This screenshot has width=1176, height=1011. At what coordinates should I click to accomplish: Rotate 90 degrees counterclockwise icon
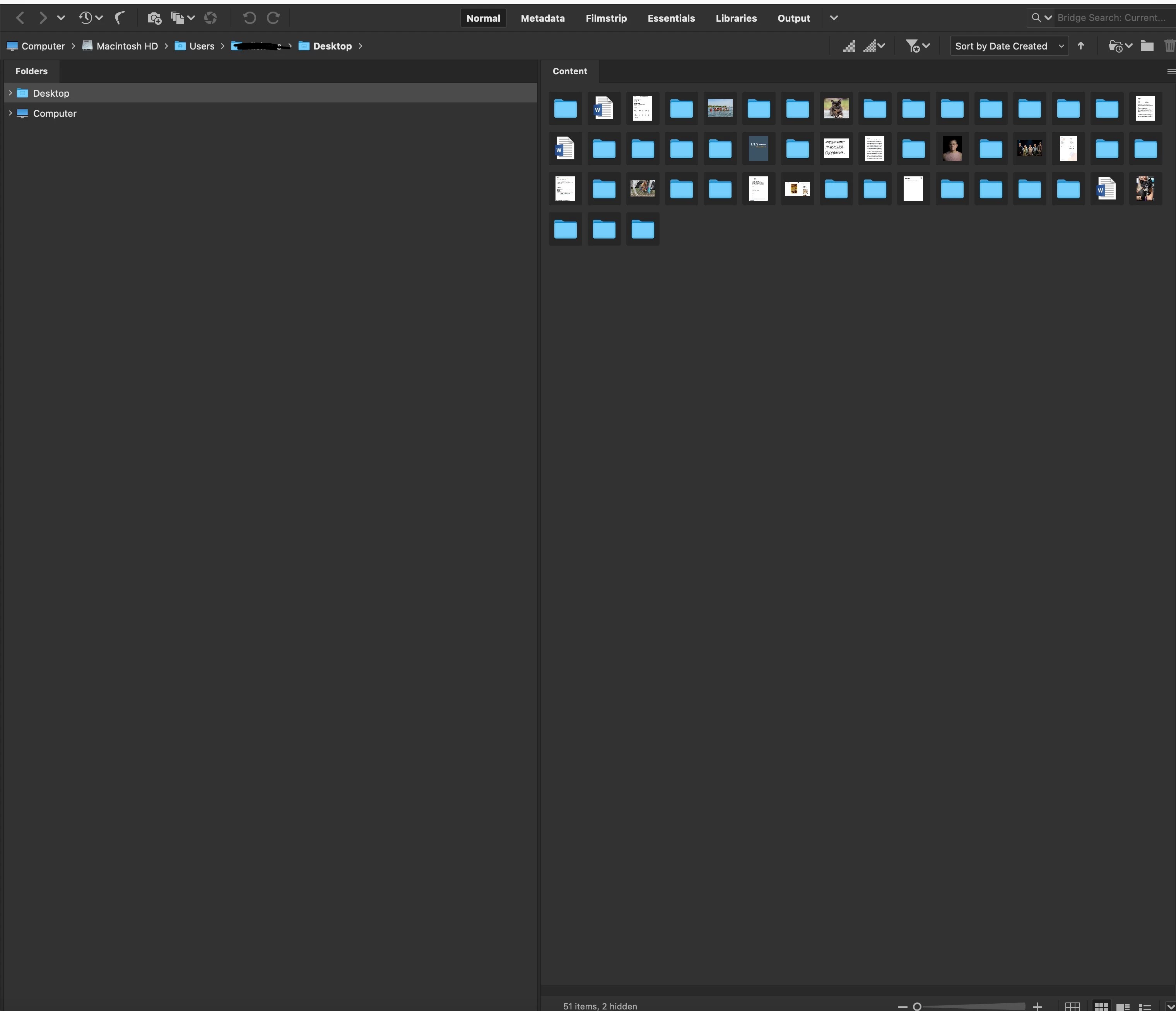[x=249, y=18]
